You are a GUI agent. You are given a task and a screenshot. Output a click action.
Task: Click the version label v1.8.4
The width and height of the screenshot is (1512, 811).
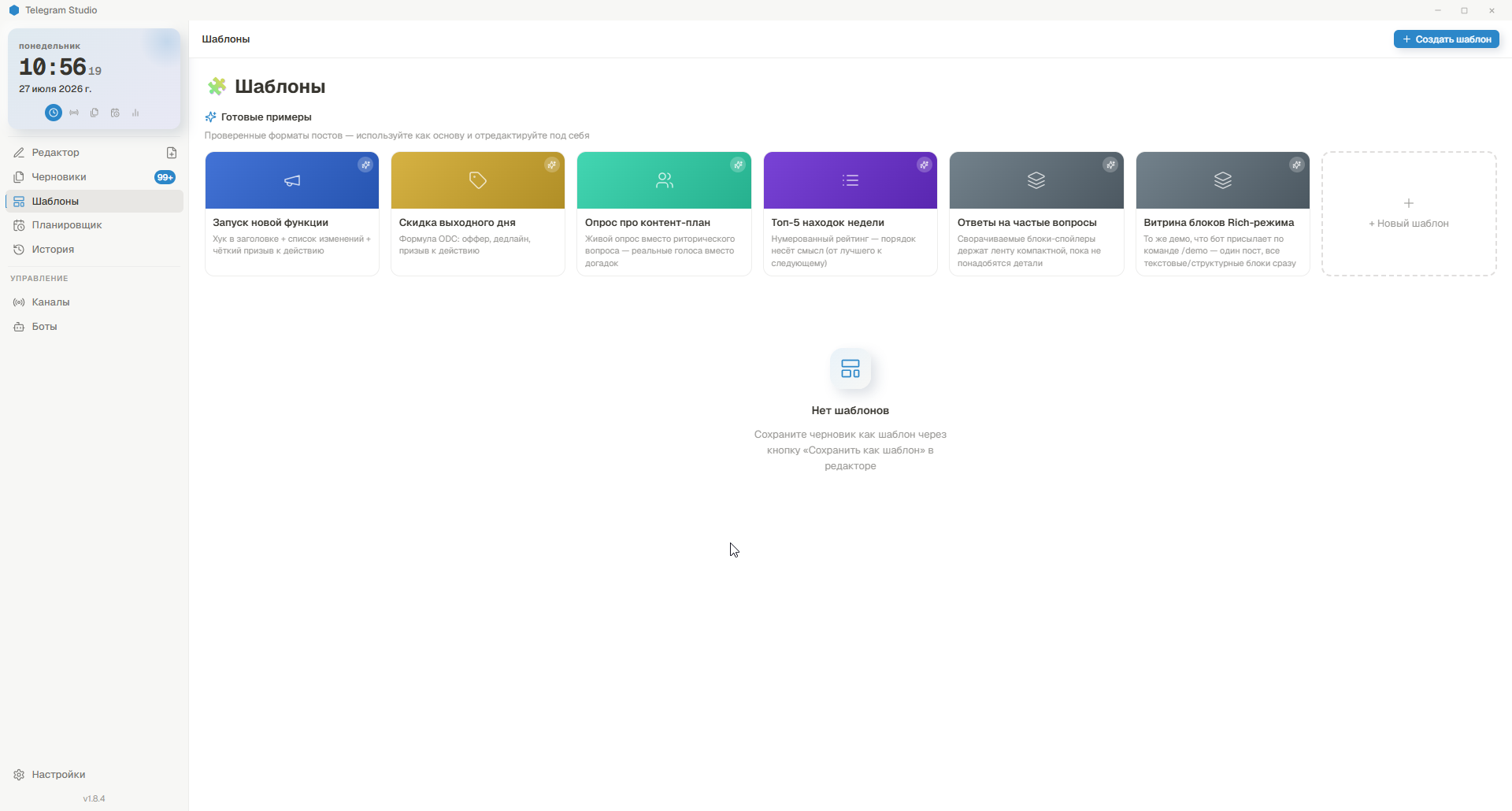pyautogui.click(x=94, y=798)
